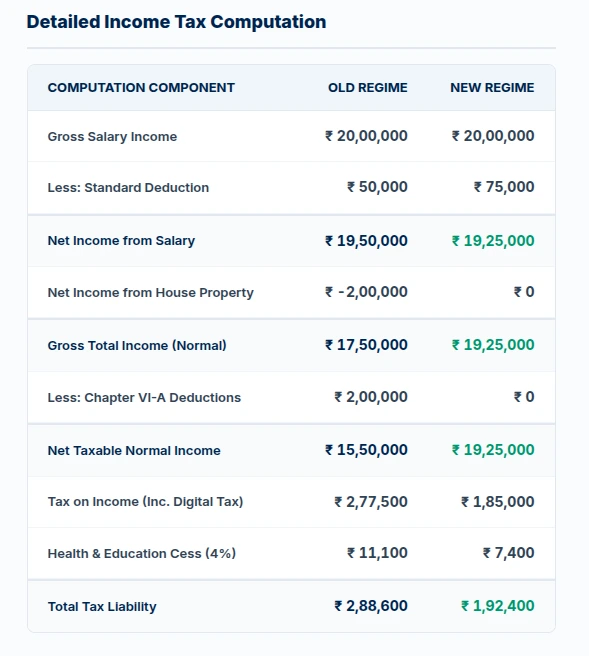Click Net Income from Salary new regime value
The width and height of the screenshot is (589, 656).
493,241
